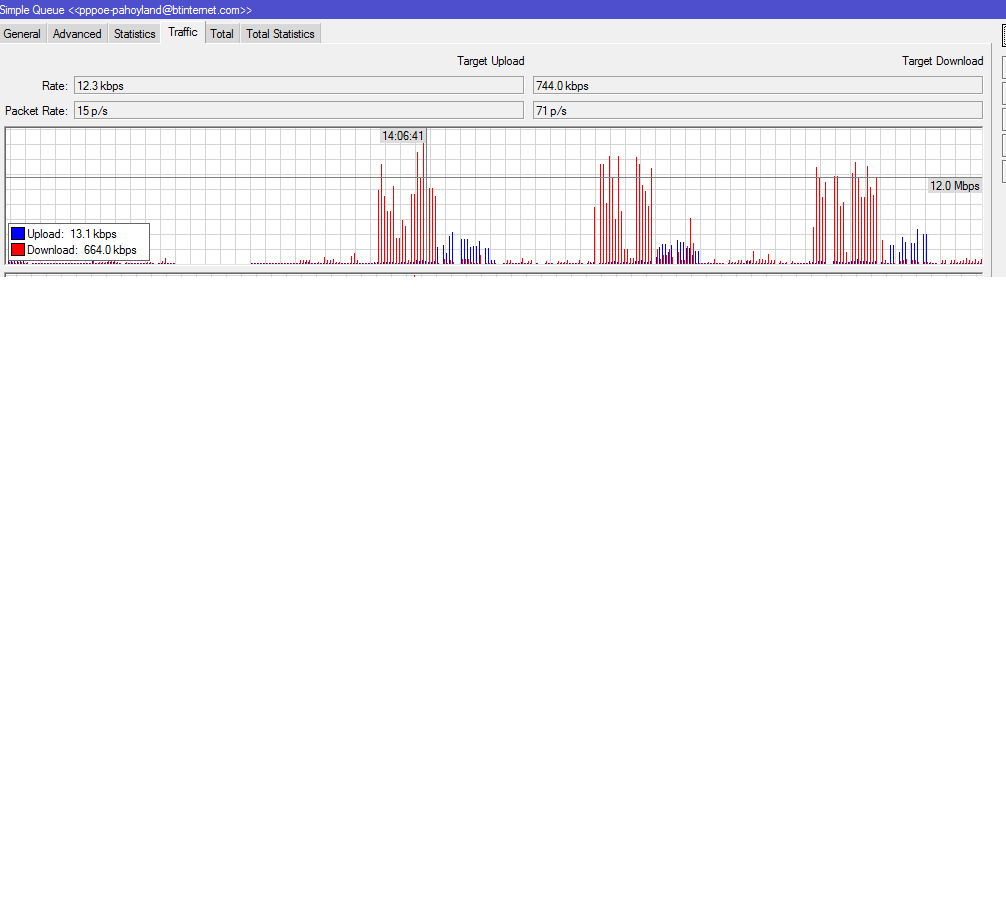This screenshot has height=912, width=1006.
Task: Click the Target Upload column header
Action: [x=490, y=61]
